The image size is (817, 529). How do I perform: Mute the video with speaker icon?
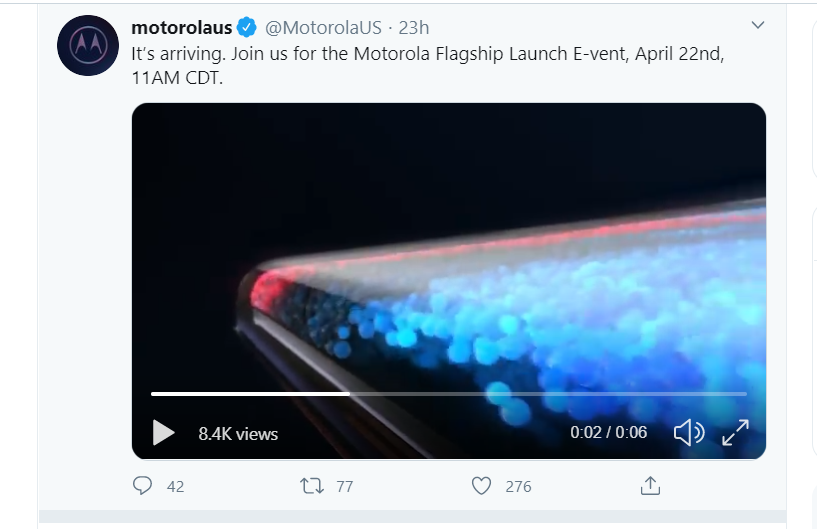pos(689,433)
